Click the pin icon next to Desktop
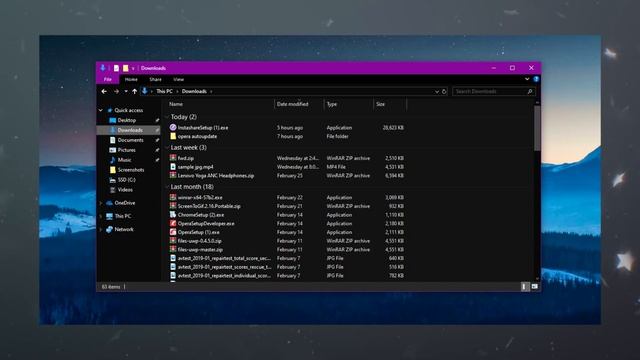The height and width of the screenshot is (360, 640). pos(157,120)
